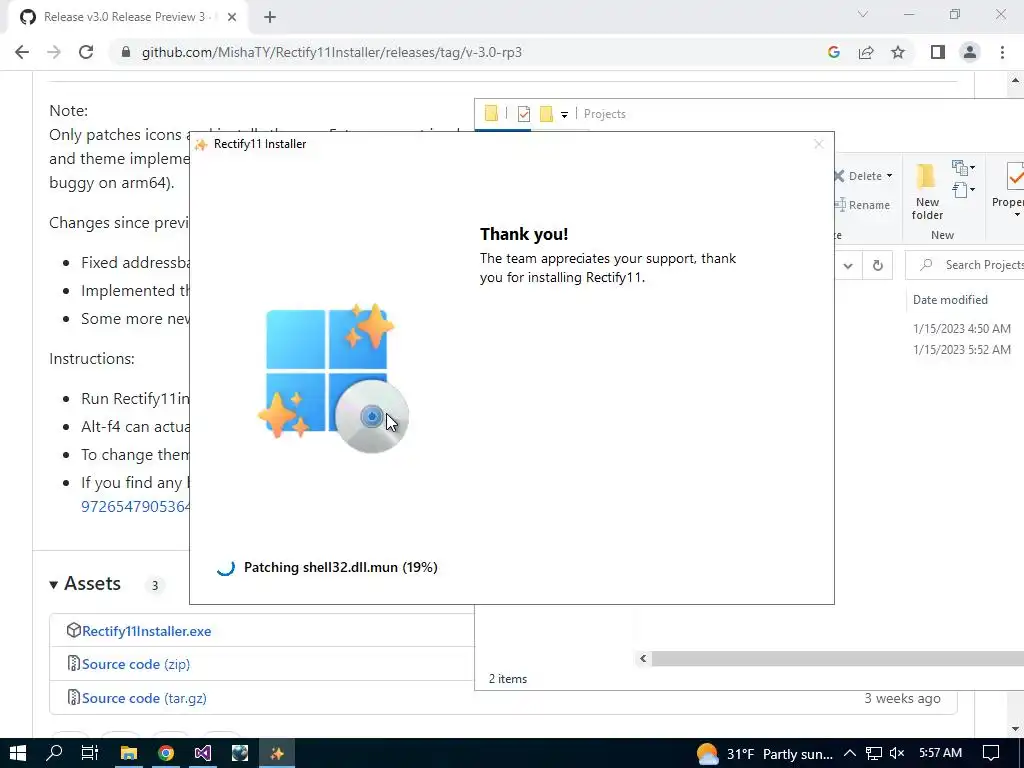
Task: Open Customize Quick Access Toolbar dropdown
Action: coord(564,114)
